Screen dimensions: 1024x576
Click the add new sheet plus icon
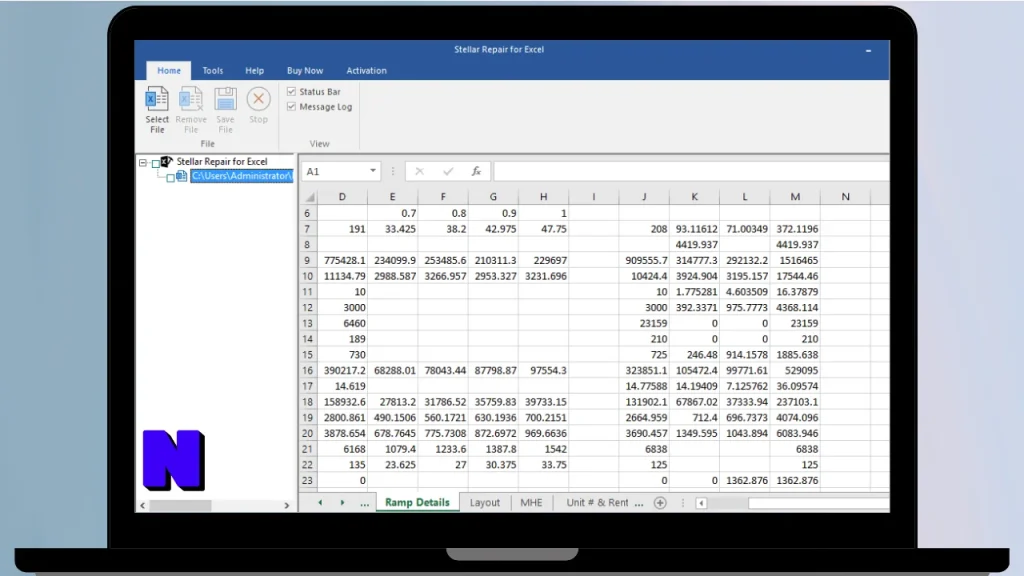coord(660,503)
